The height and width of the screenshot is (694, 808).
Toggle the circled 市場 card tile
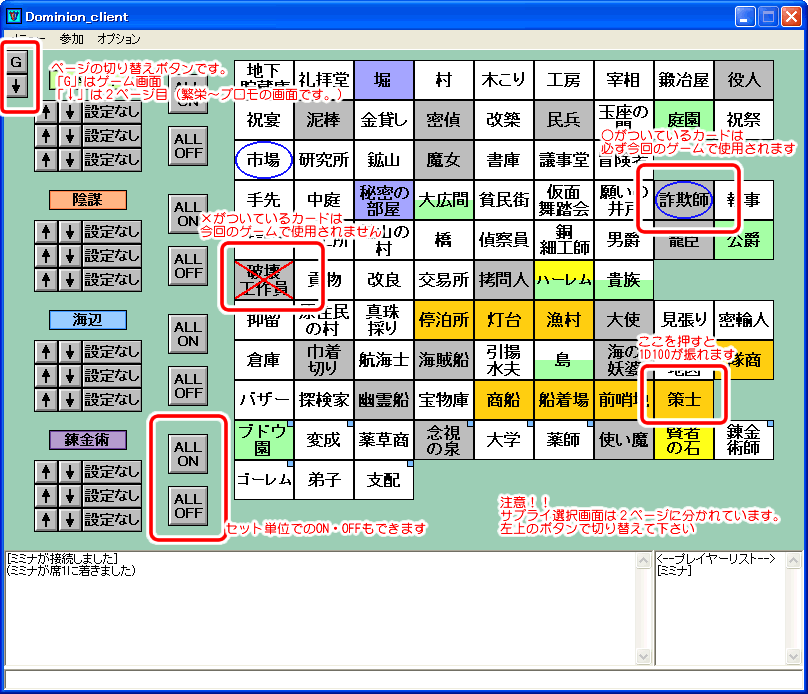[x=263, y=160]
